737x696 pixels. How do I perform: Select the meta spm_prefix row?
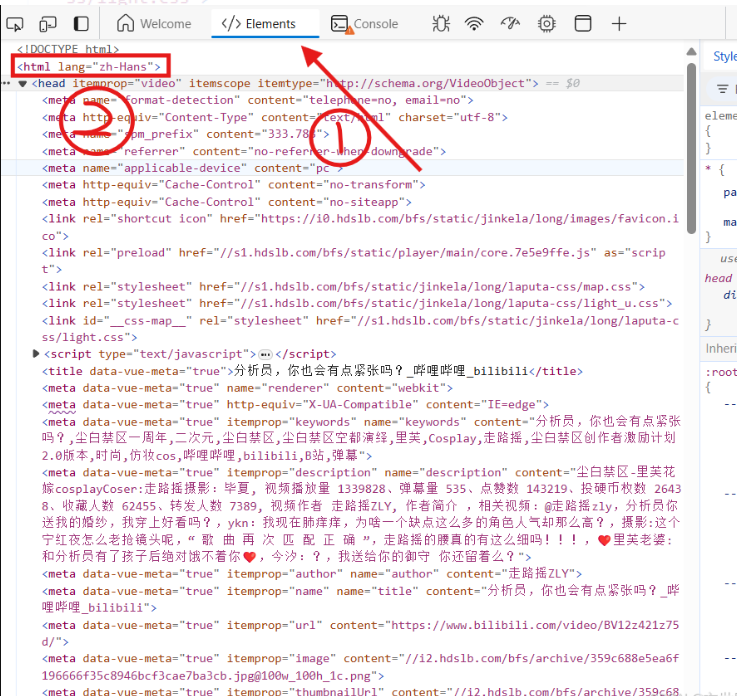pos(186,134)
